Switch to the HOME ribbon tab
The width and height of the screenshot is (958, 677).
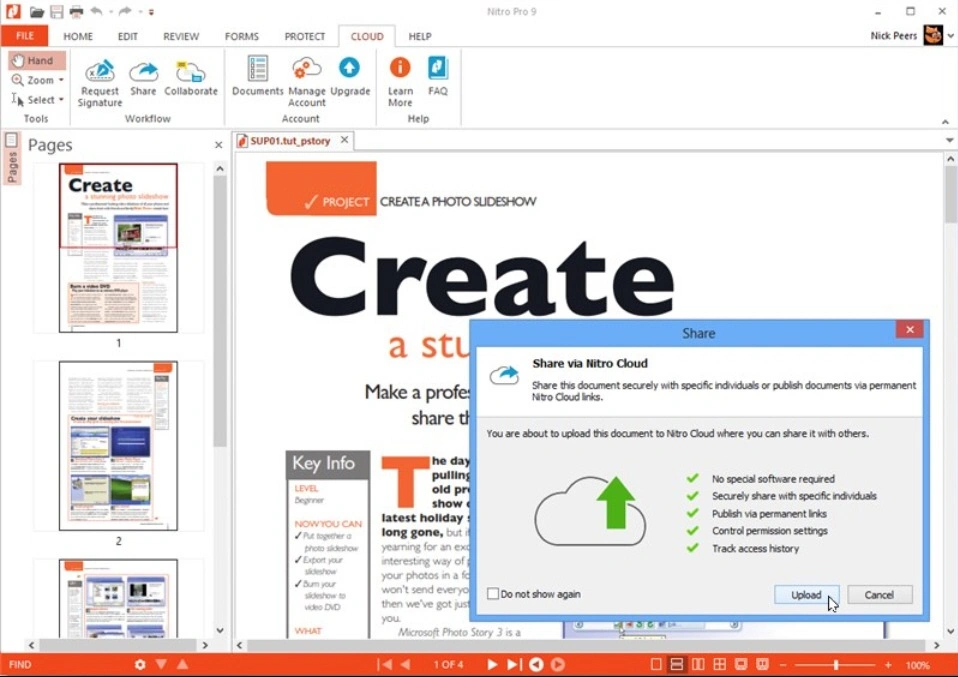78,36
